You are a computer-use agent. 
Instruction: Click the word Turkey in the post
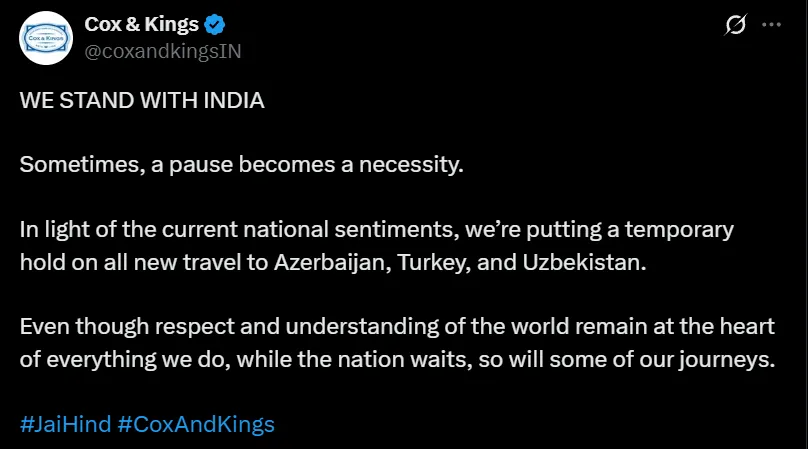tap(433, 262)
